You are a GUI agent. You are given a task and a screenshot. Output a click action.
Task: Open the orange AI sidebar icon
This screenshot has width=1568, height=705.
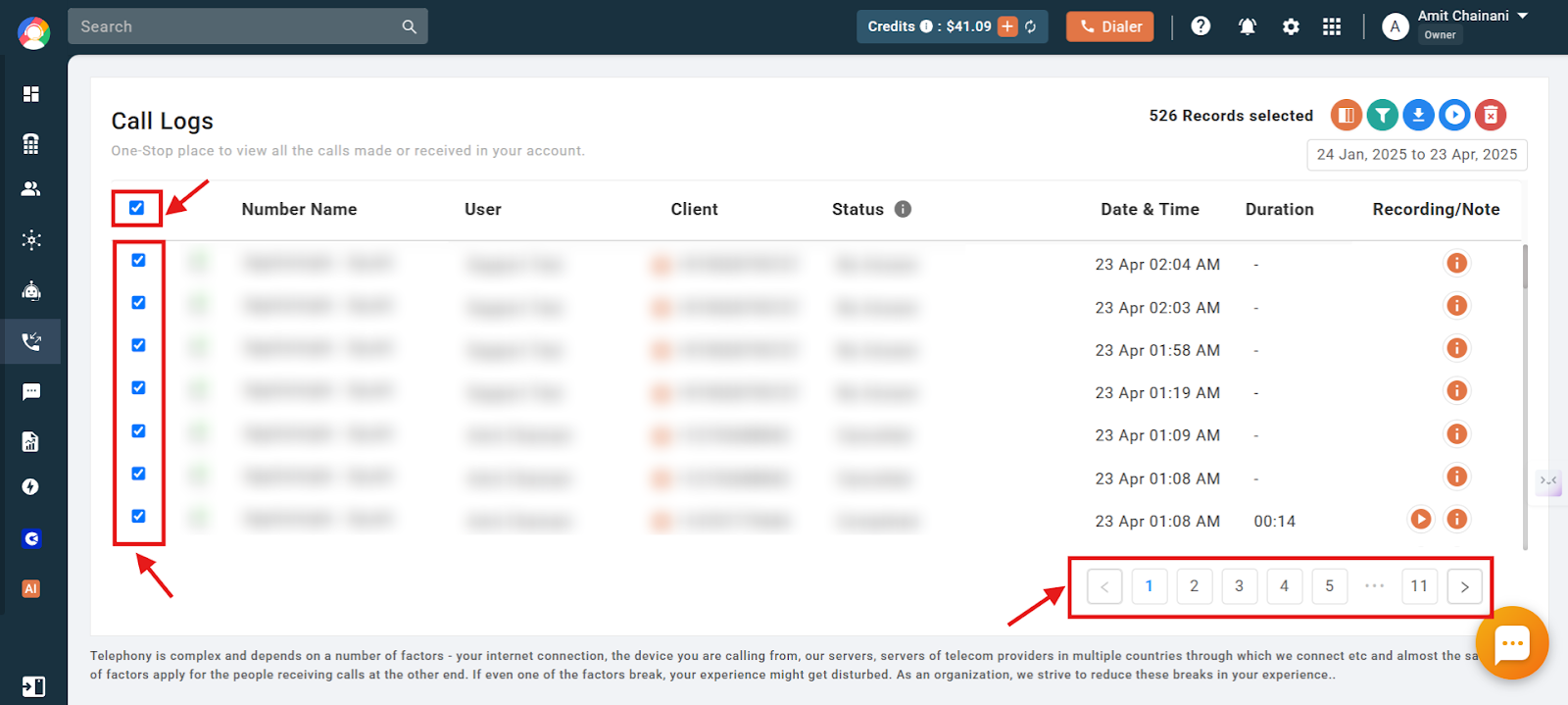31,588
